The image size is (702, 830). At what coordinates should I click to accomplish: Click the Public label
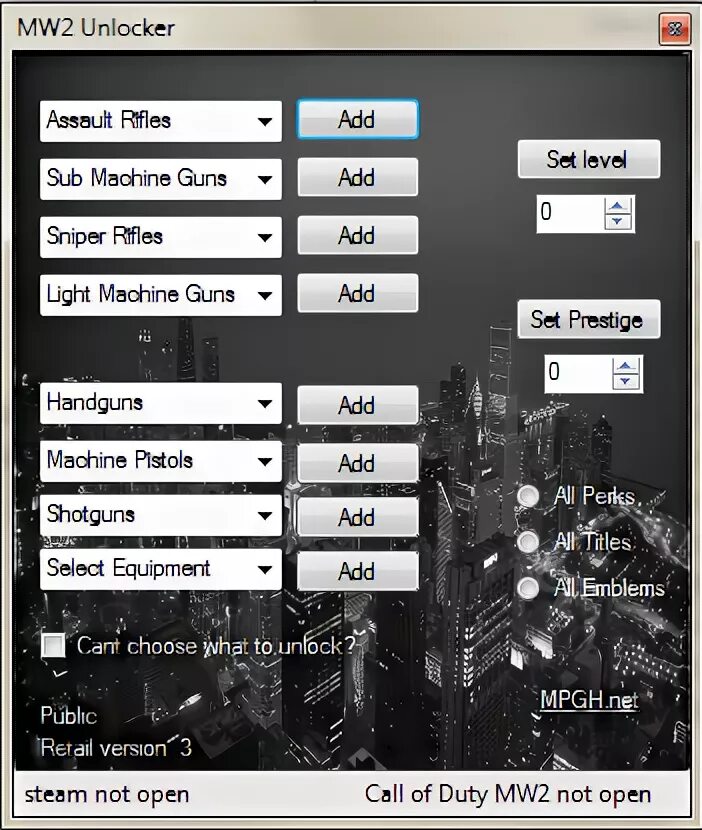[x=69, y=716]
